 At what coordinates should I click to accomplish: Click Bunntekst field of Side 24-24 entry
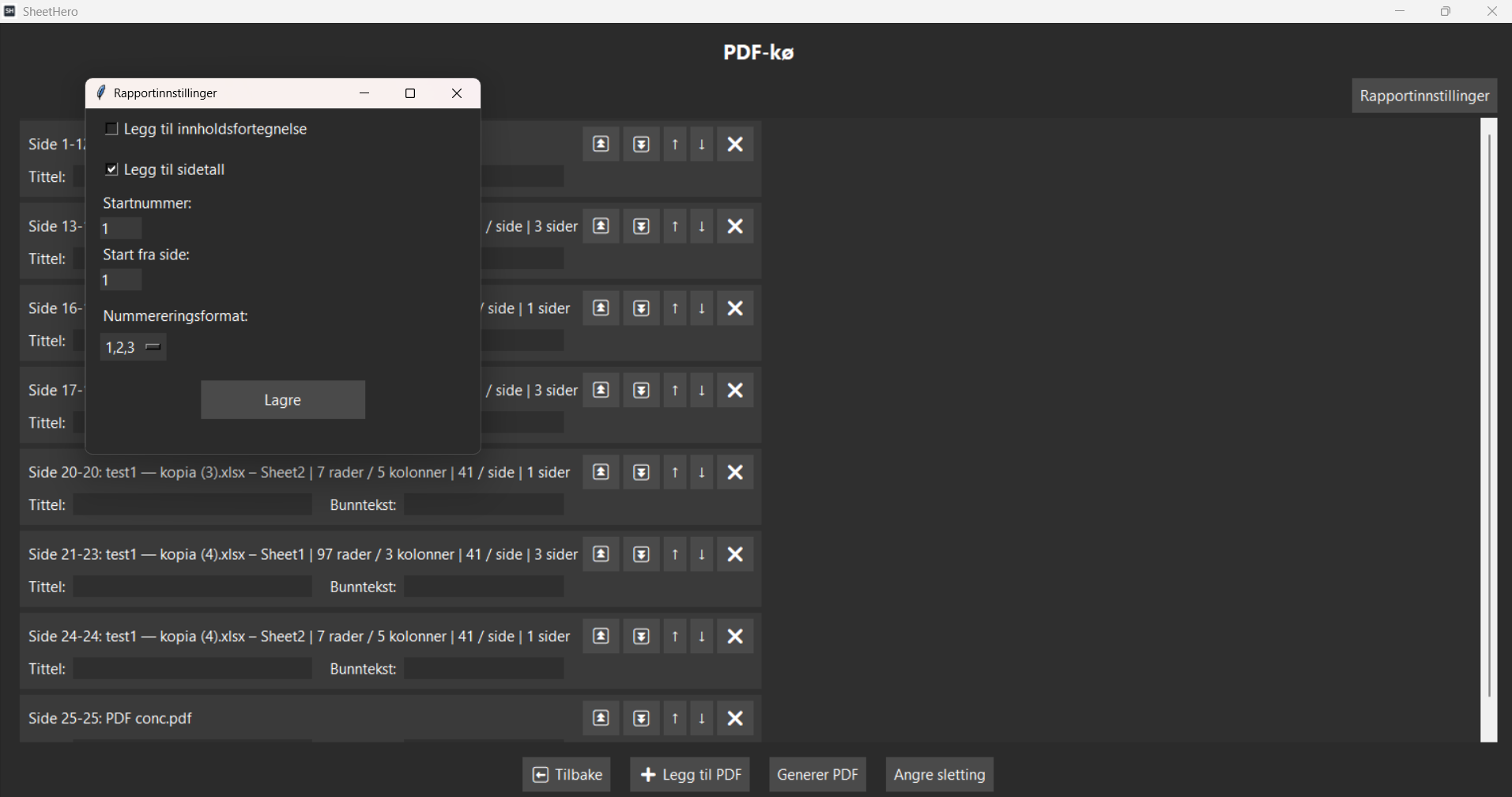(x=485, y=669)
